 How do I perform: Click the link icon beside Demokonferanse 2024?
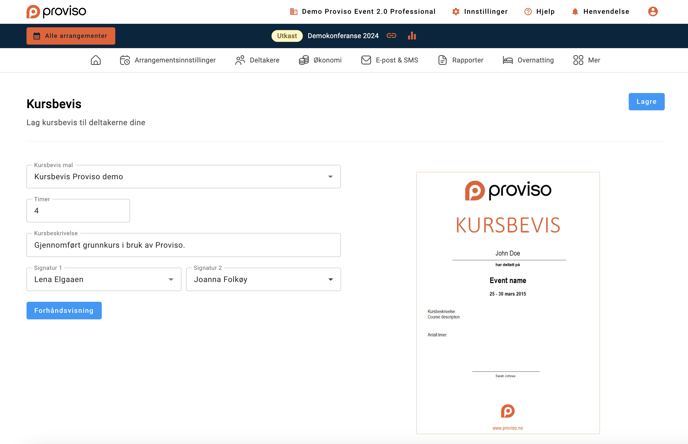(x=392, y=36)
